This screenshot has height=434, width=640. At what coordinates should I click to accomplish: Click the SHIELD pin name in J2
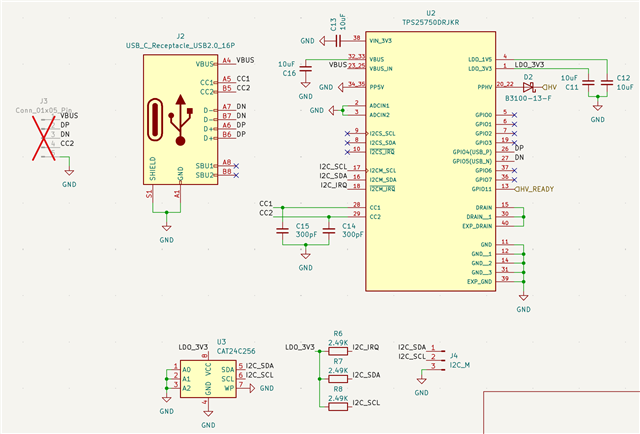tap(153, 169)
